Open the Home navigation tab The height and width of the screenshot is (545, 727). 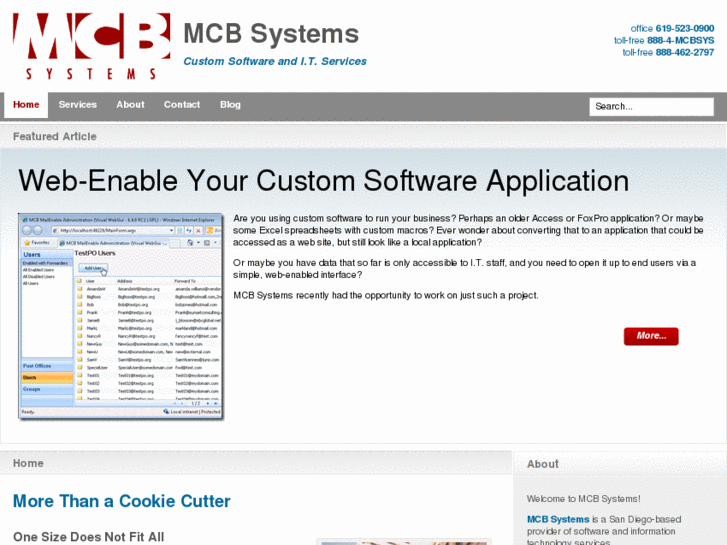click(26, 105)
